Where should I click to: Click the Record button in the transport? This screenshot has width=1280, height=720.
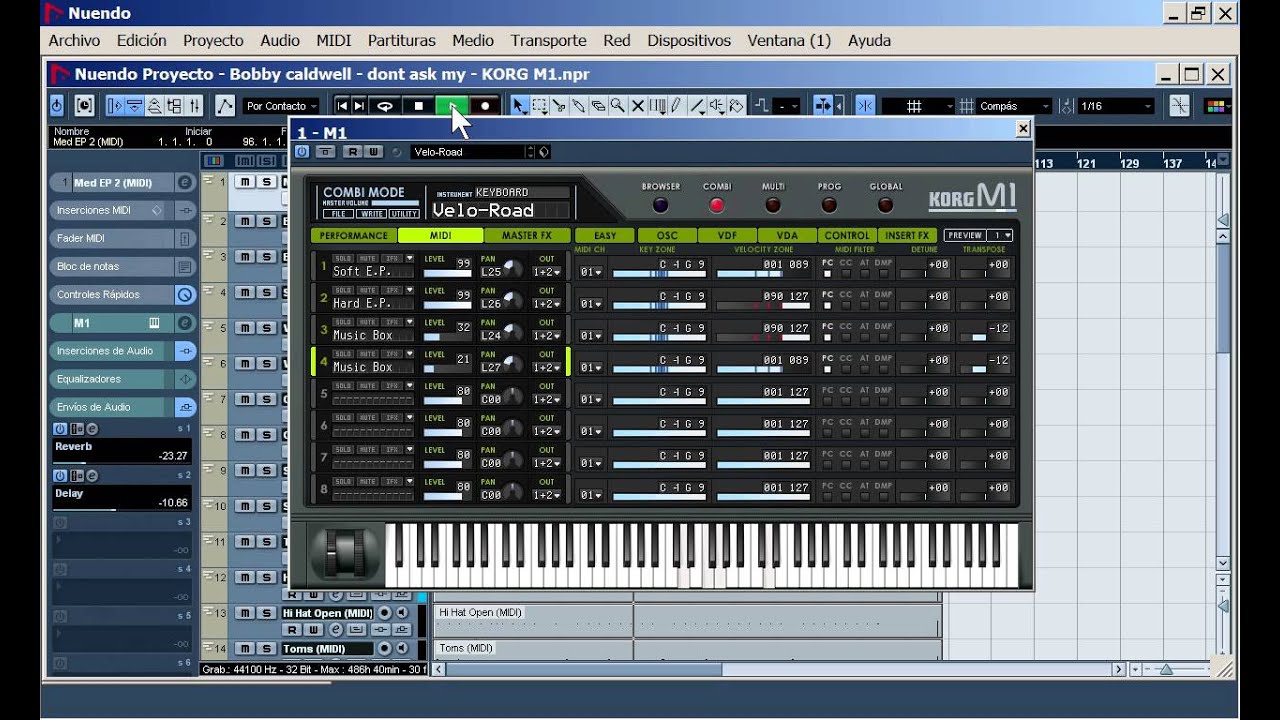click(x=485, y=105)
